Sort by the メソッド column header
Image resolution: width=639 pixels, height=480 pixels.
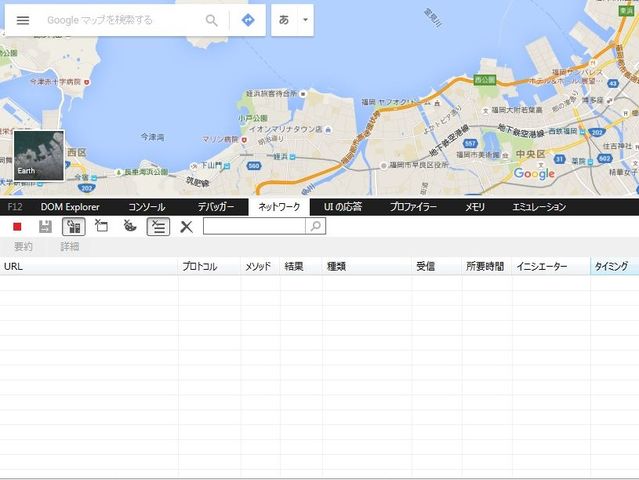[x=260, y=266]
